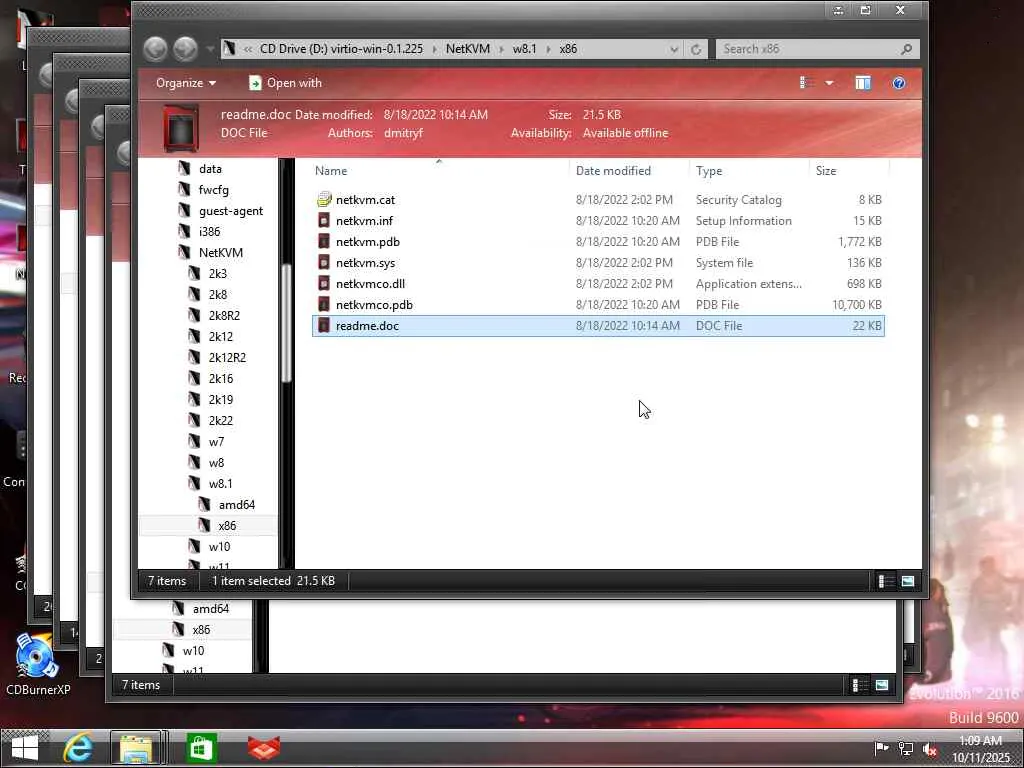Click in the Search x86 field
The width and height of the screenshot is (1024, 768).
pos(808,49)
